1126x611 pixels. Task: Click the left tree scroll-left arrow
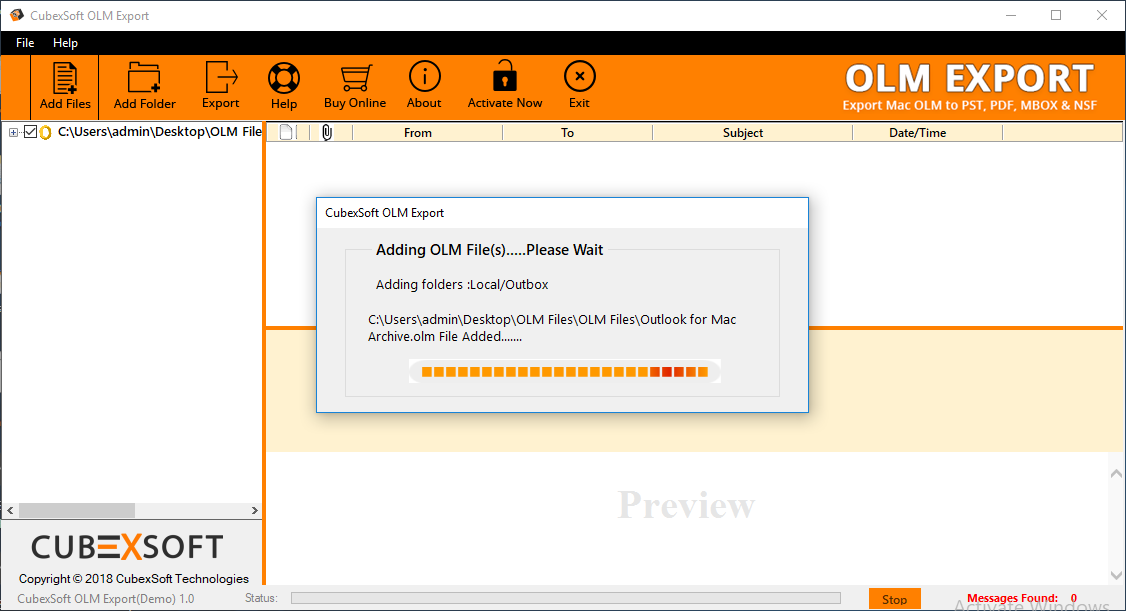[10, 510]
